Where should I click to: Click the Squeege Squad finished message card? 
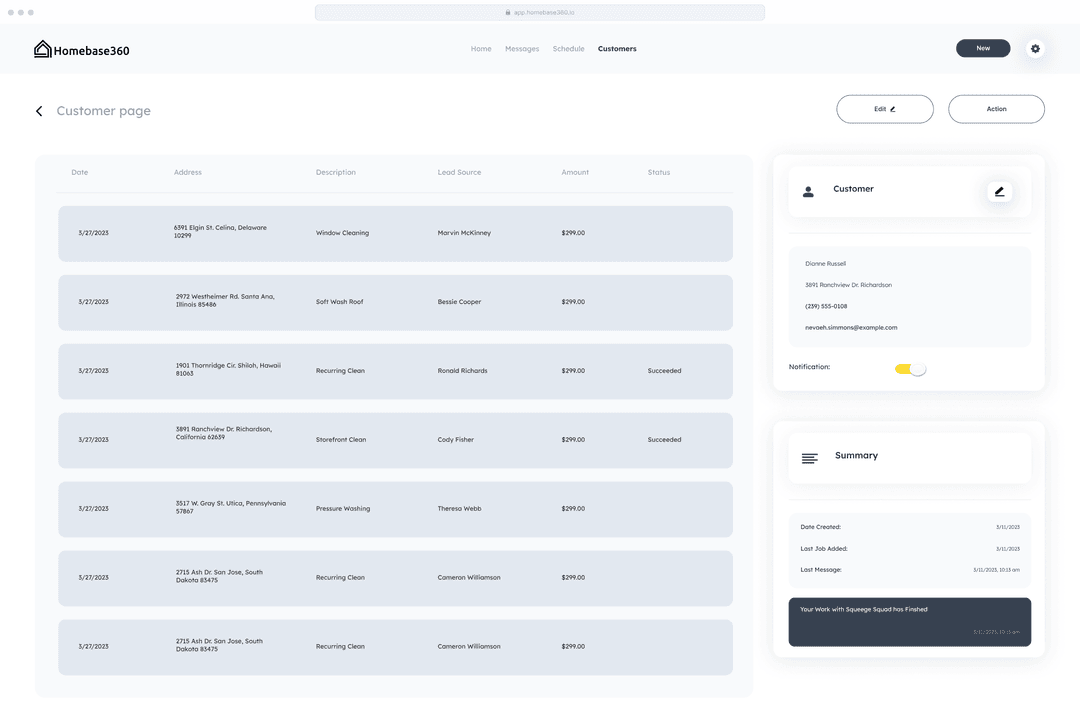click(909, 621)
